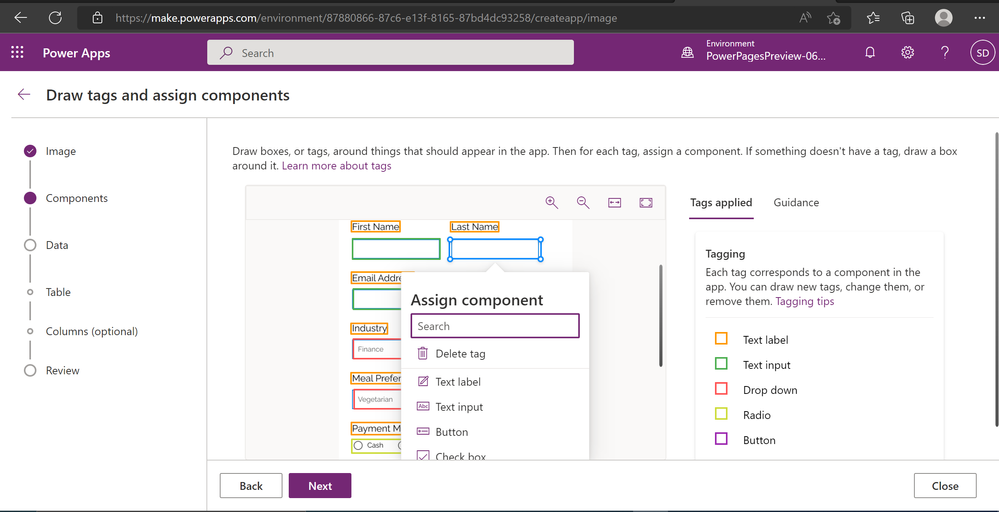Fit the image to the whole page
The height and width of the screenshot is (512, 999).
click(x=646, y=203)
